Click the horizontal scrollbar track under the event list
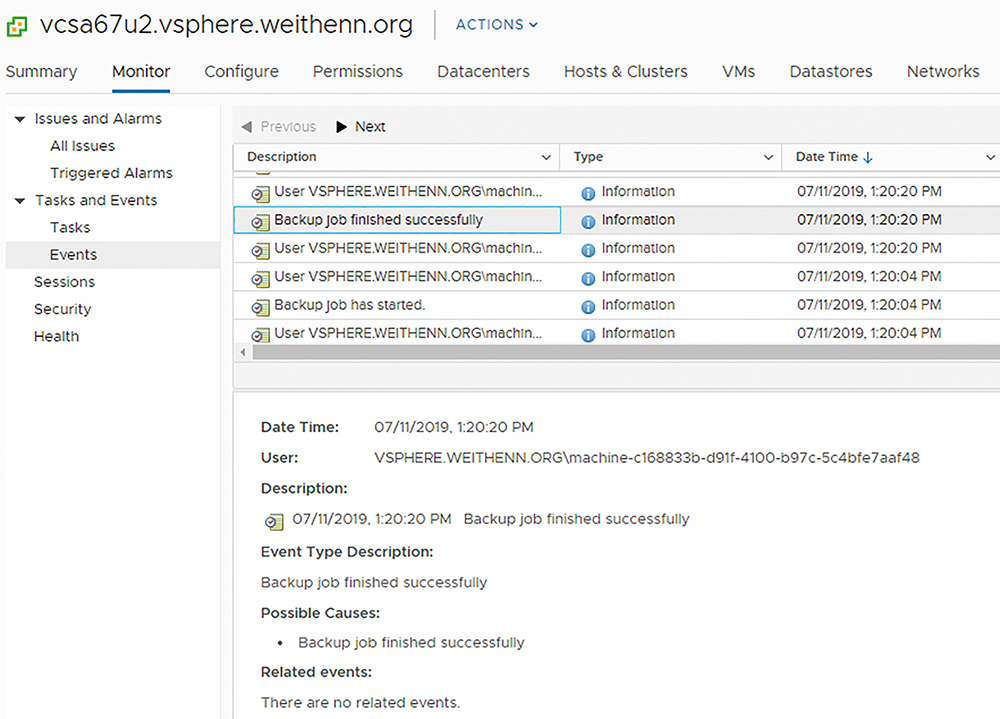The height and width of the screenshot is (719, 1000). coord(625,352)
